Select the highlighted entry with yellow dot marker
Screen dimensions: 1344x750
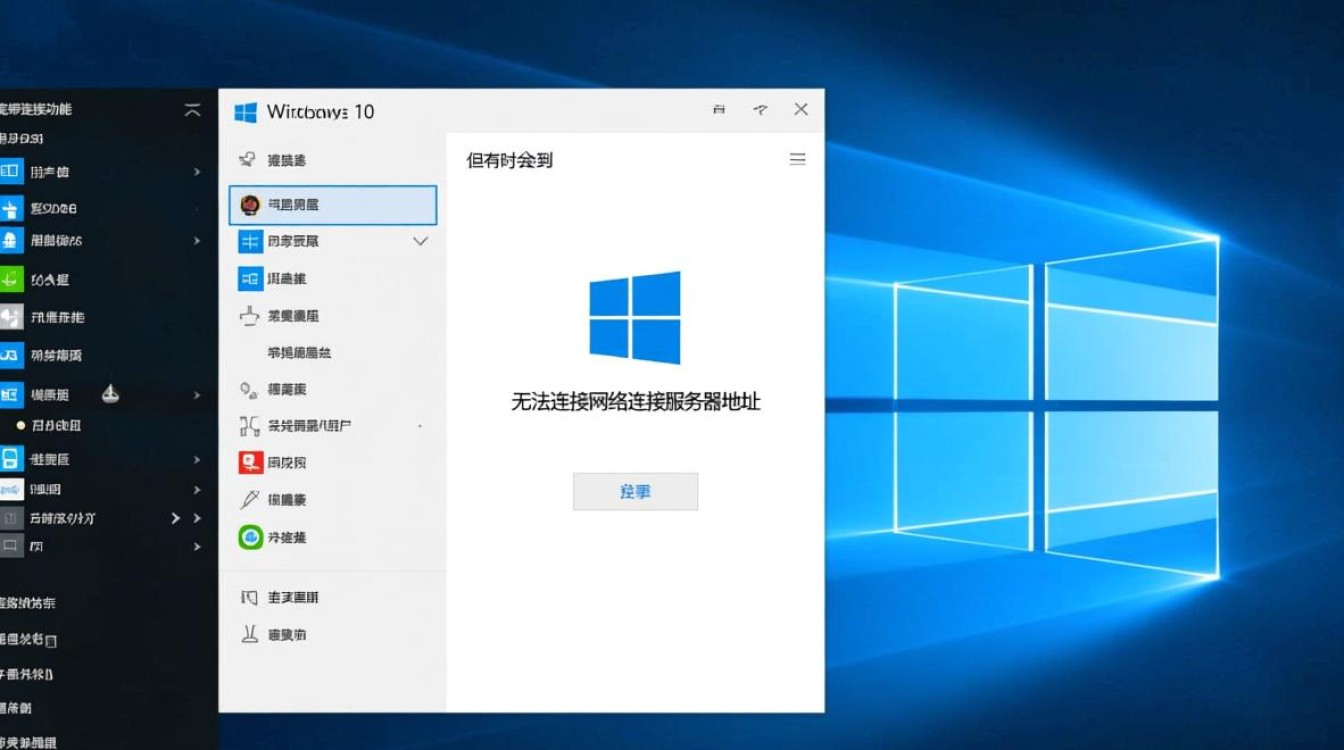(x=50, y=423)
